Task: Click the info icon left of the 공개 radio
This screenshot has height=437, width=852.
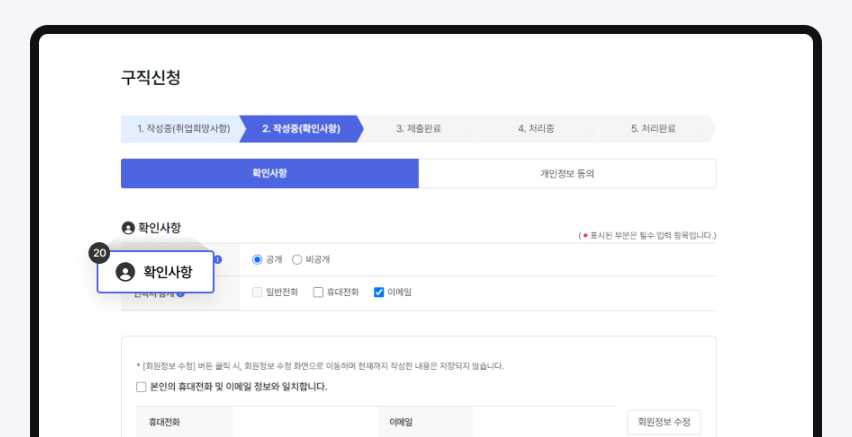Action: point(218,259)
